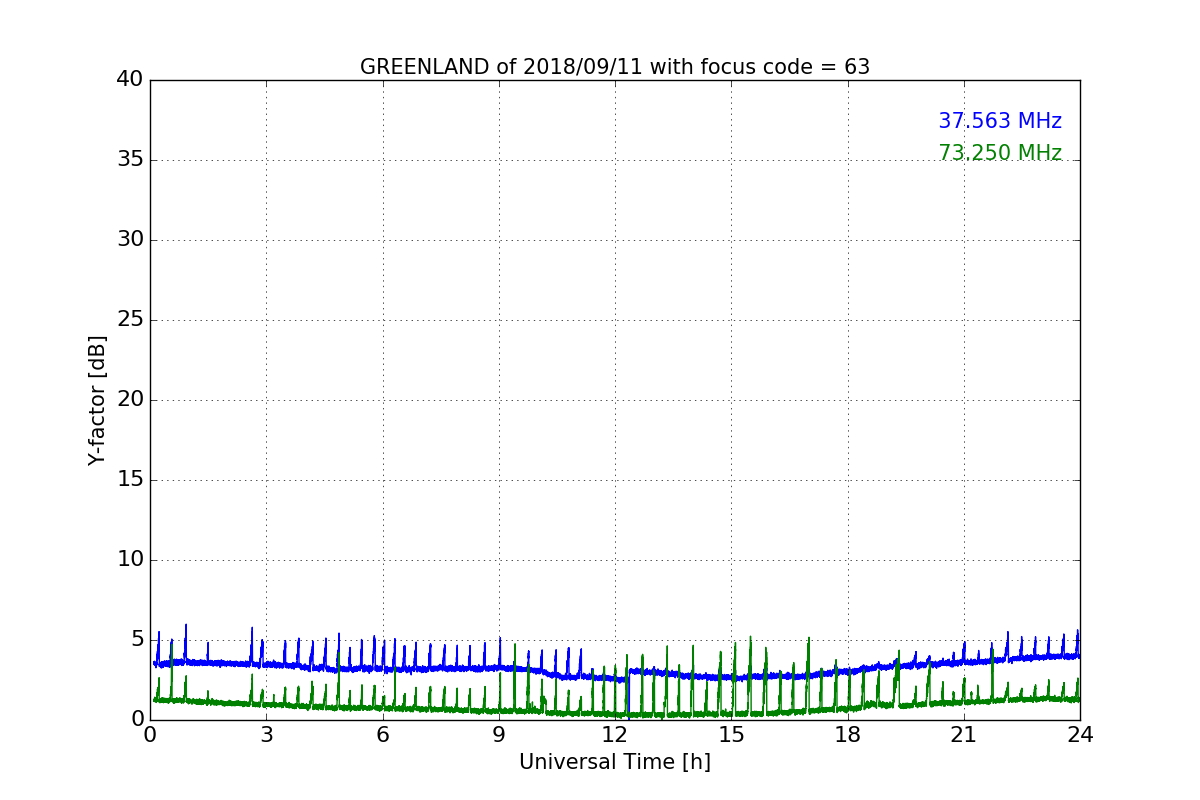Image resolution: width=1200 pixels, height=800 pixels.
Task: Click the y-axis tick label 15
Action: pos(130,480)
